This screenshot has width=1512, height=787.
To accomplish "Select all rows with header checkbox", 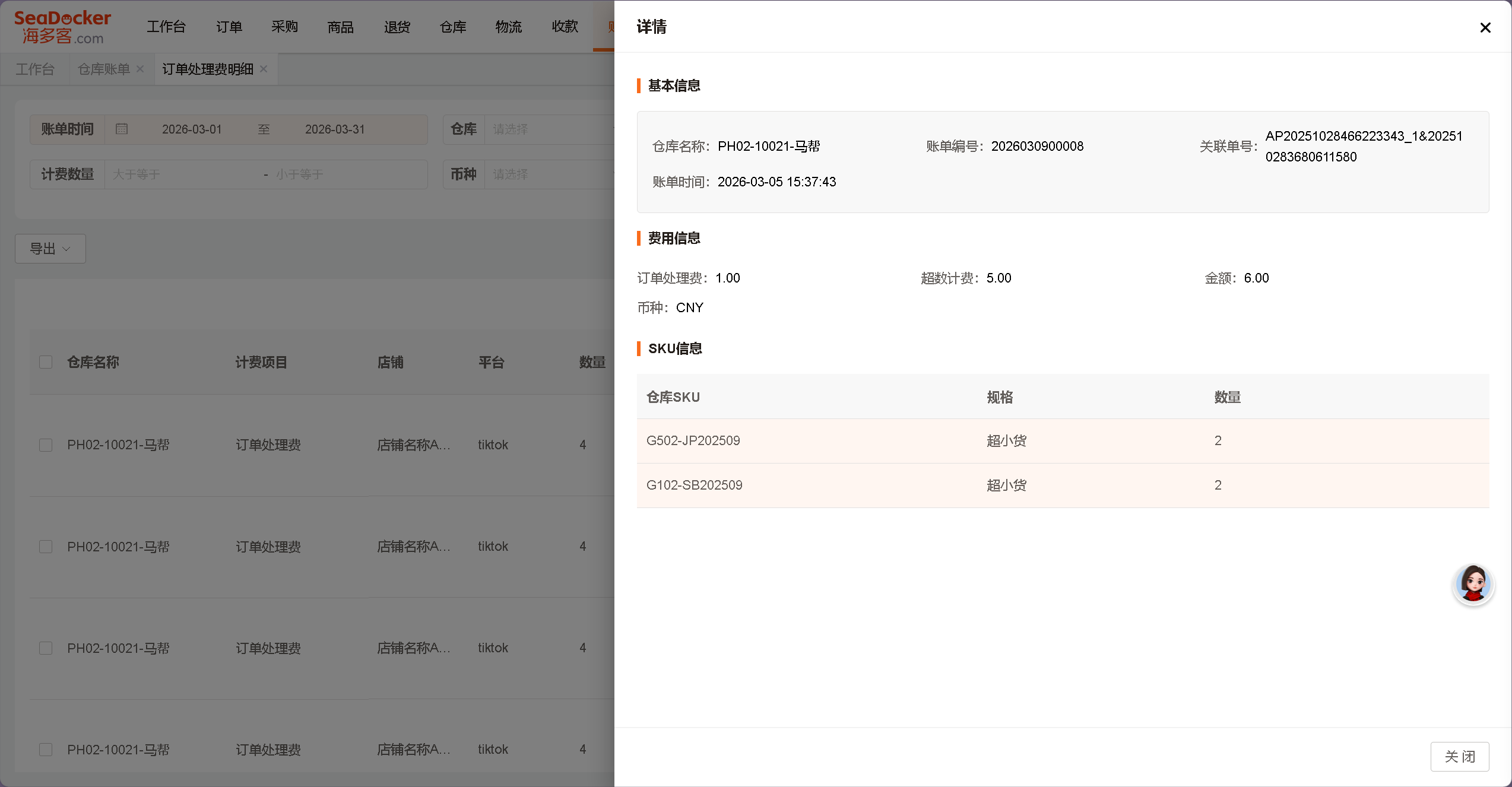I will (x=46, y=361).
